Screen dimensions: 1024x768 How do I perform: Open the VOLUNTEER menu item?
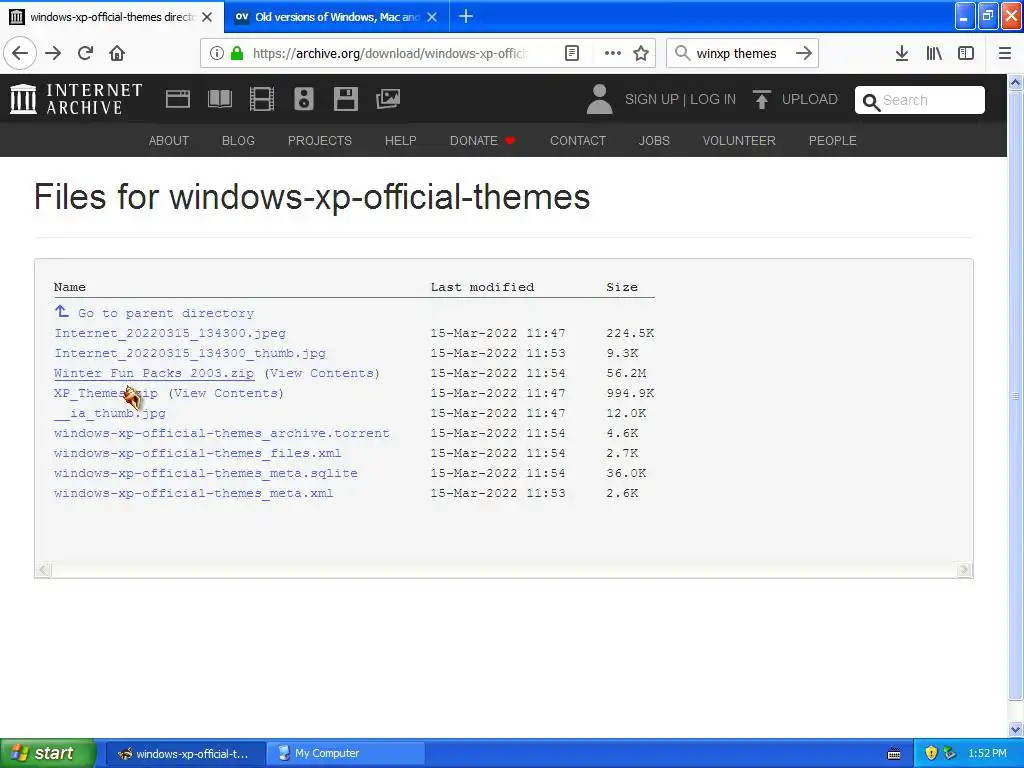(x=739, y=140)
